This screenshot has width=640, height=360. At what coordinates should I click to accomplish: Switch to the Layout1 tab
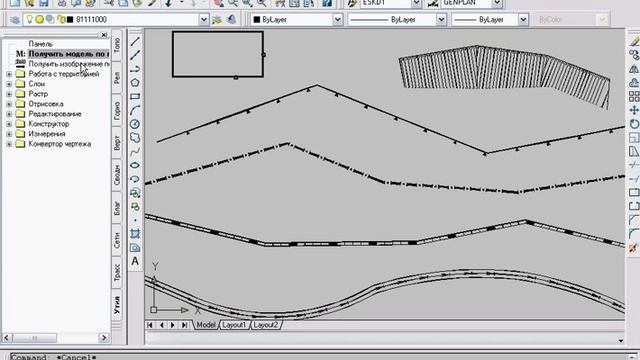pyautogui.click(x=234, y=325)
